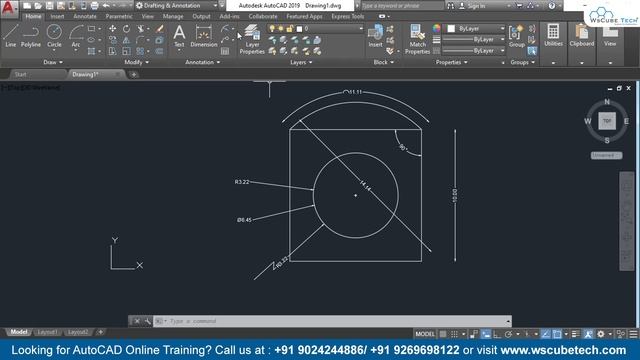
Task: Toggle dynamic input in status bar
Action: coord(486,334)
